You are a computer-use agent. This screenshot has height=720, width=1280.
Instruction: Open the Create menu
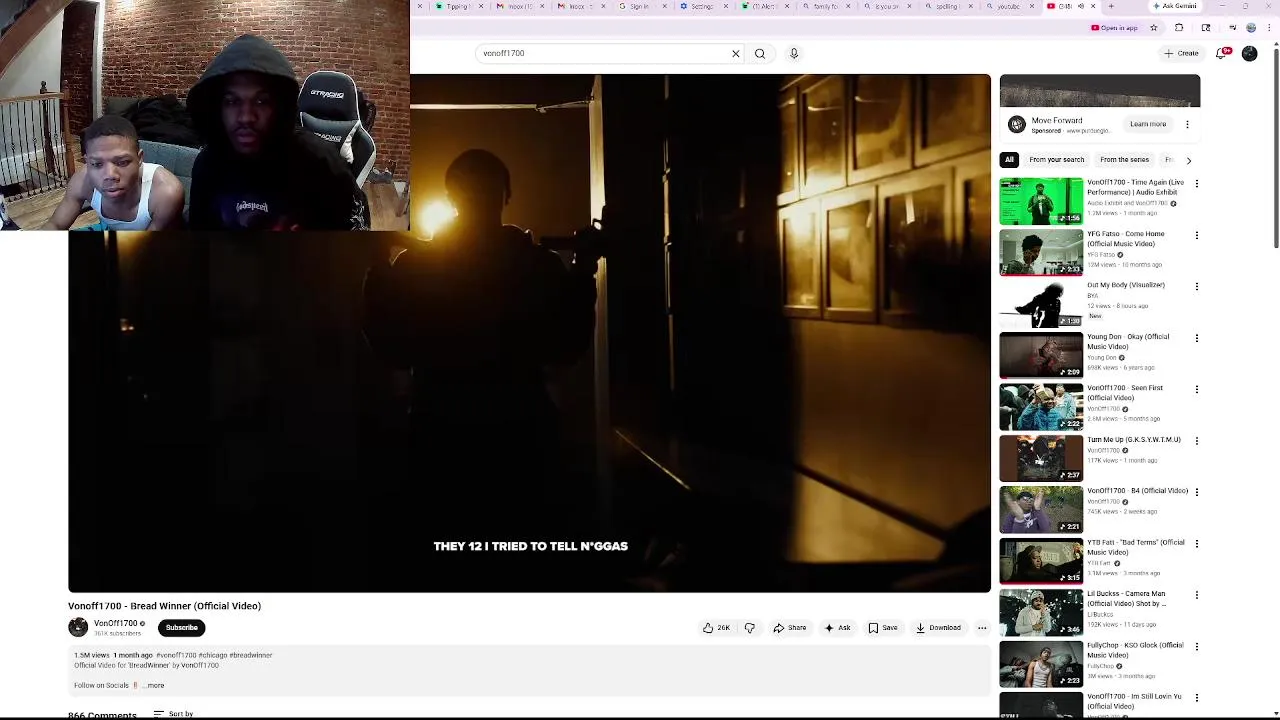pos(1181,53)
